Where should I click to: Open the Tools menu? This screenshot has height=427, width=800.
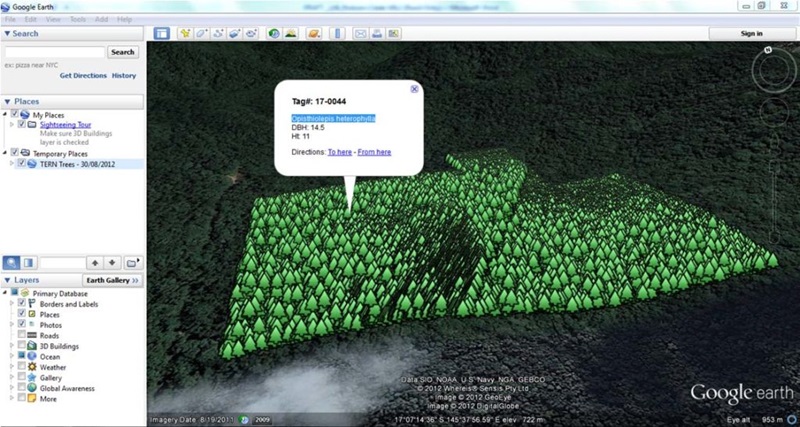(78, 19)
